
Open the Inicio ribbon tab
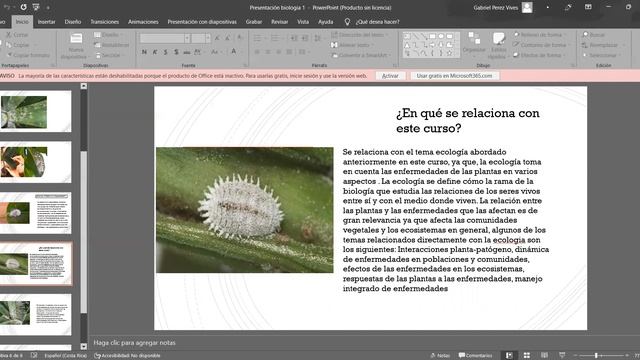[22, 22]
